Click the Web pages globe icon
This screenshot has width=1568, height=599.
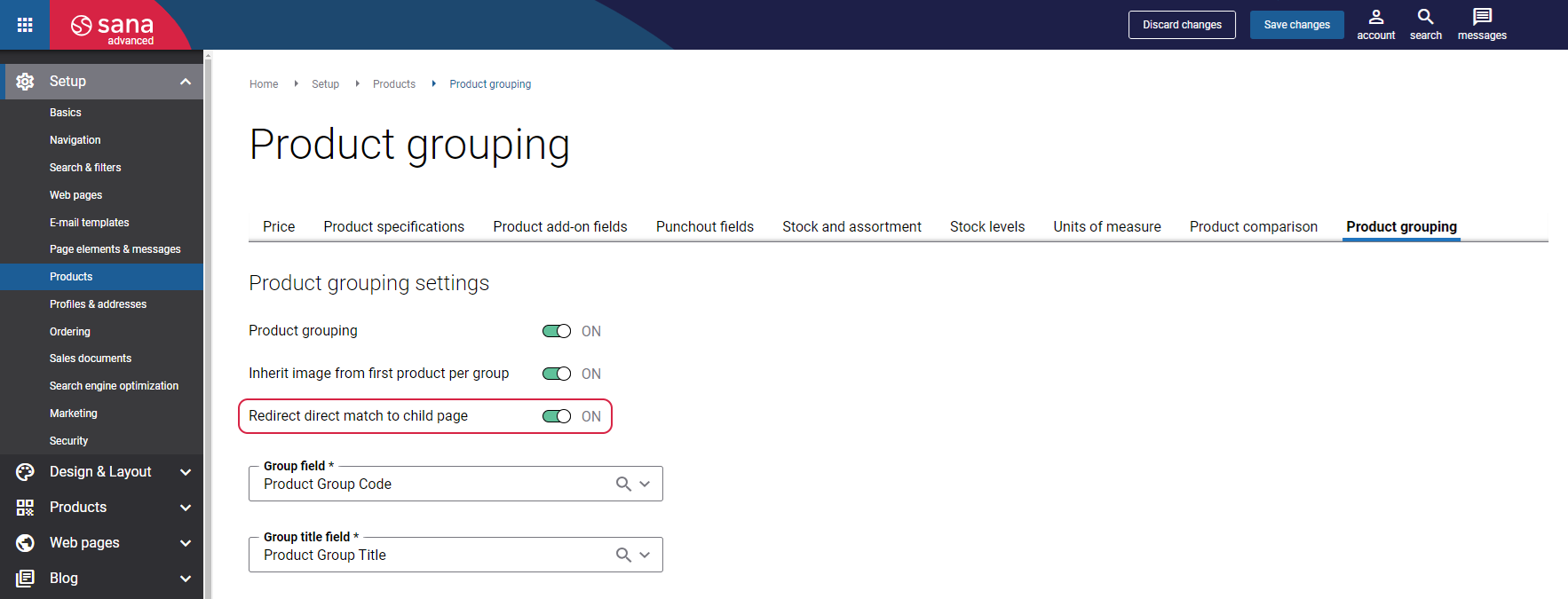point(25,543)
